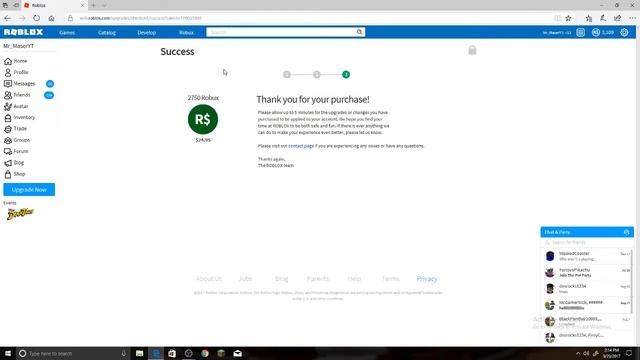Viewport: 640px width, 360px height.
Task: Click the green R$ Robux icon
Action: coord(203,119)
